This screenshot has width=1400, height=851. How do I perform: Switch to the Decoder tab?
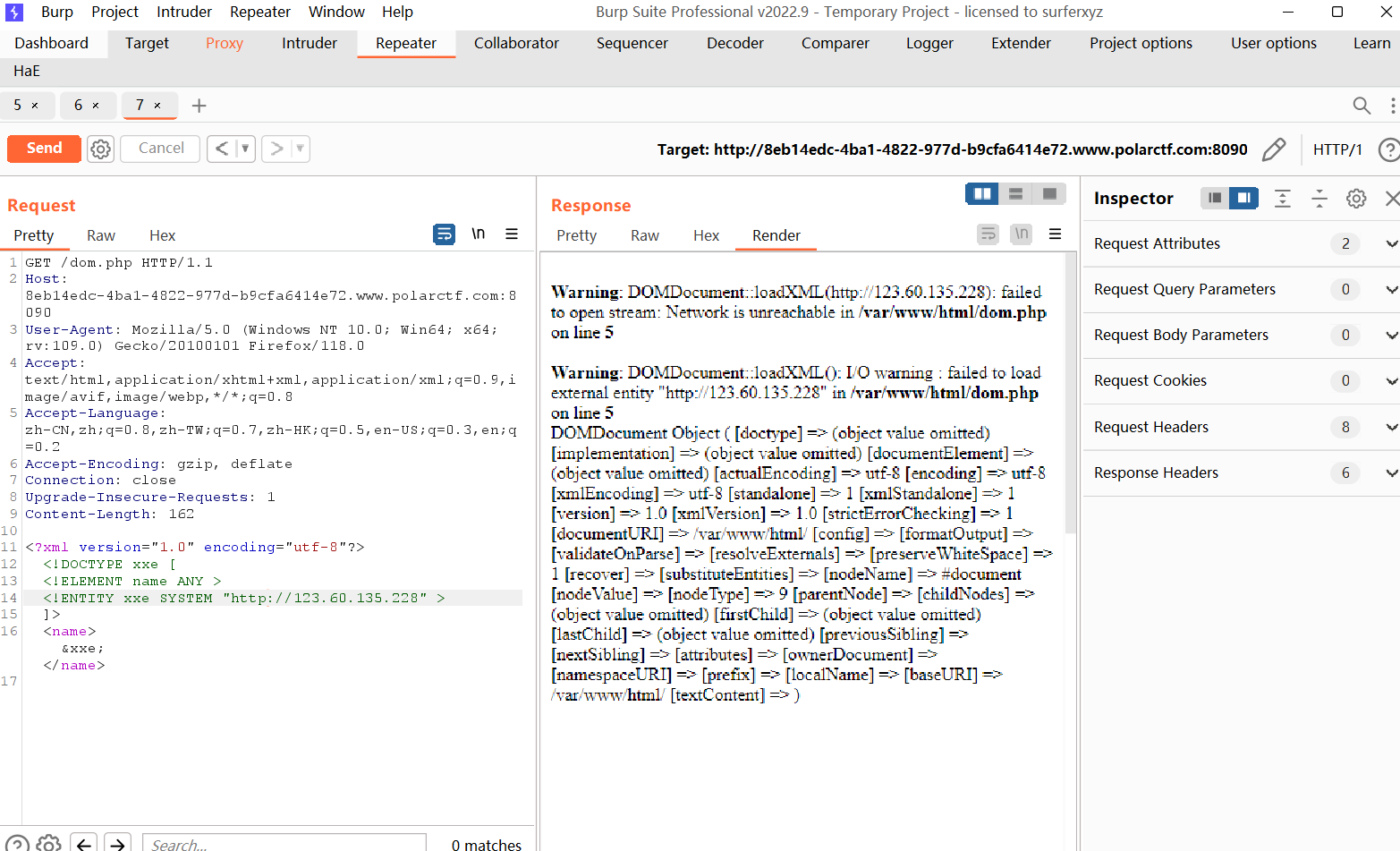click(x=735, y=43)
